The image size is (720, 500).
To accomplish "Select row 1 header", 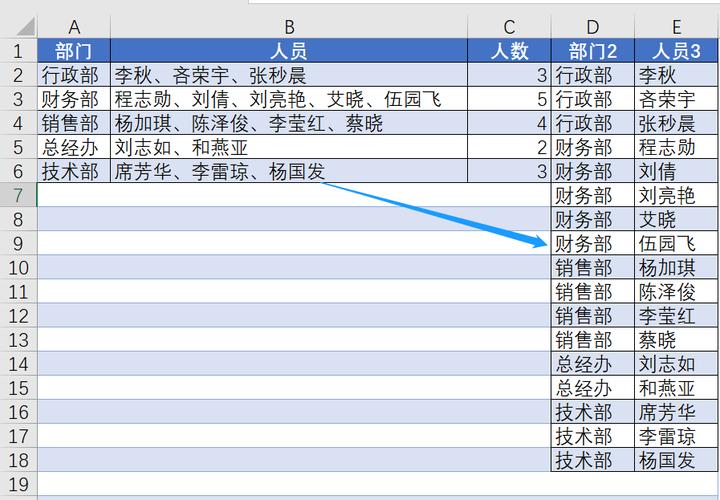I will [18, 51].
